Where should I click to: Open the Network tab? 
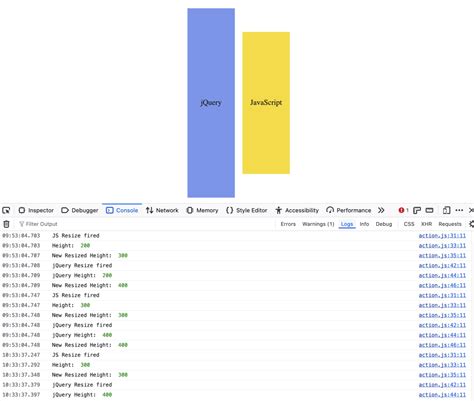pyautogui.click(x=162, y=210)
